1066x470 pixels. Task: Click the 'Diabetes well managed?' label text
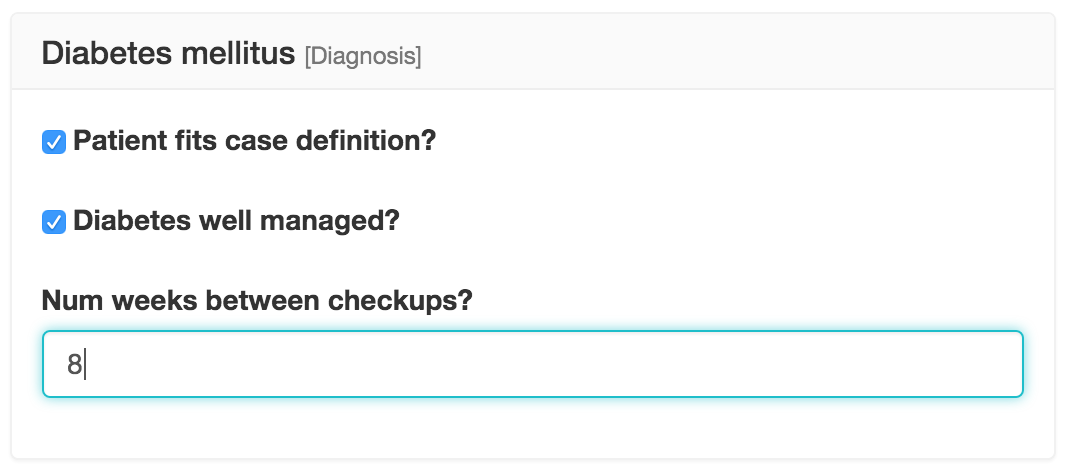(x=236, y=221)
